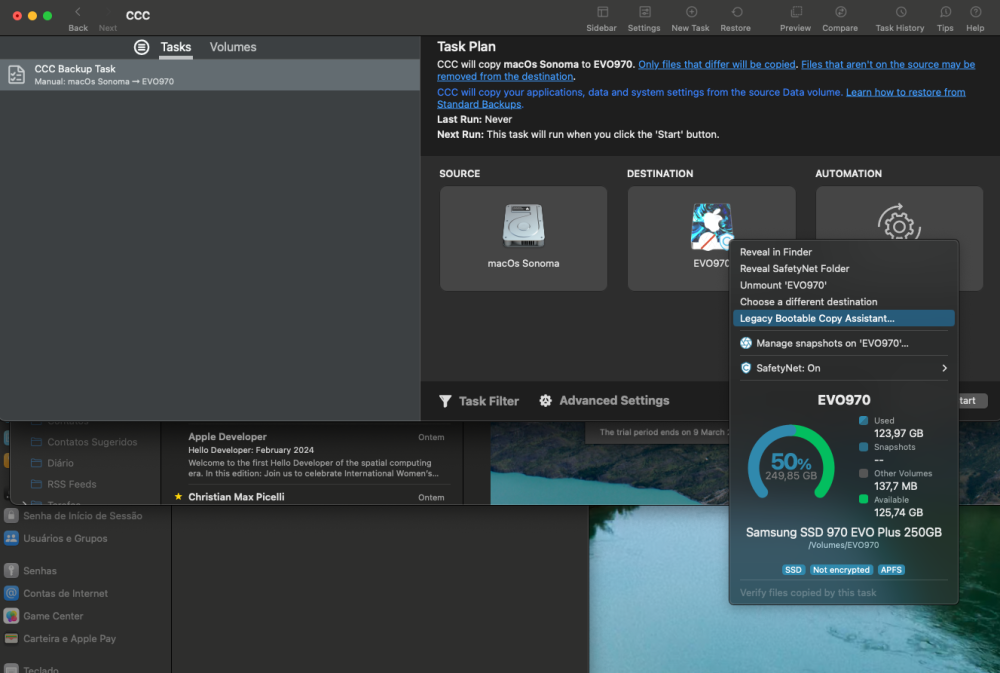Open Apple Developer email in Mail window
The image size is (1000, 673).
(x=316, y=455)
